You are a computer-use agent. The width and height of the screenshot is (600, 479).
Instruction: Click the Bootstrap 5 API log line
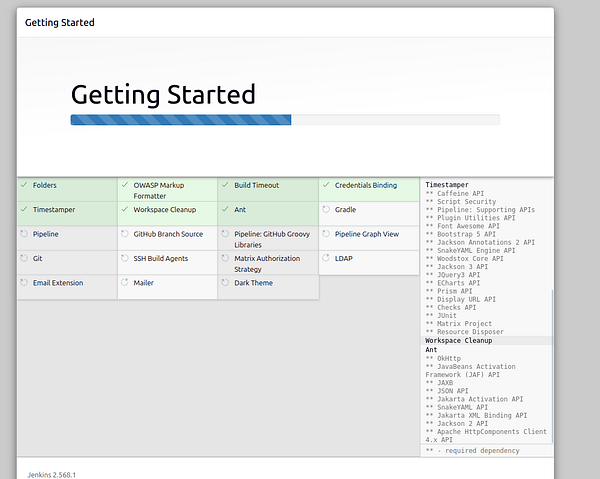pyautogui.click(x=461, y=234)
